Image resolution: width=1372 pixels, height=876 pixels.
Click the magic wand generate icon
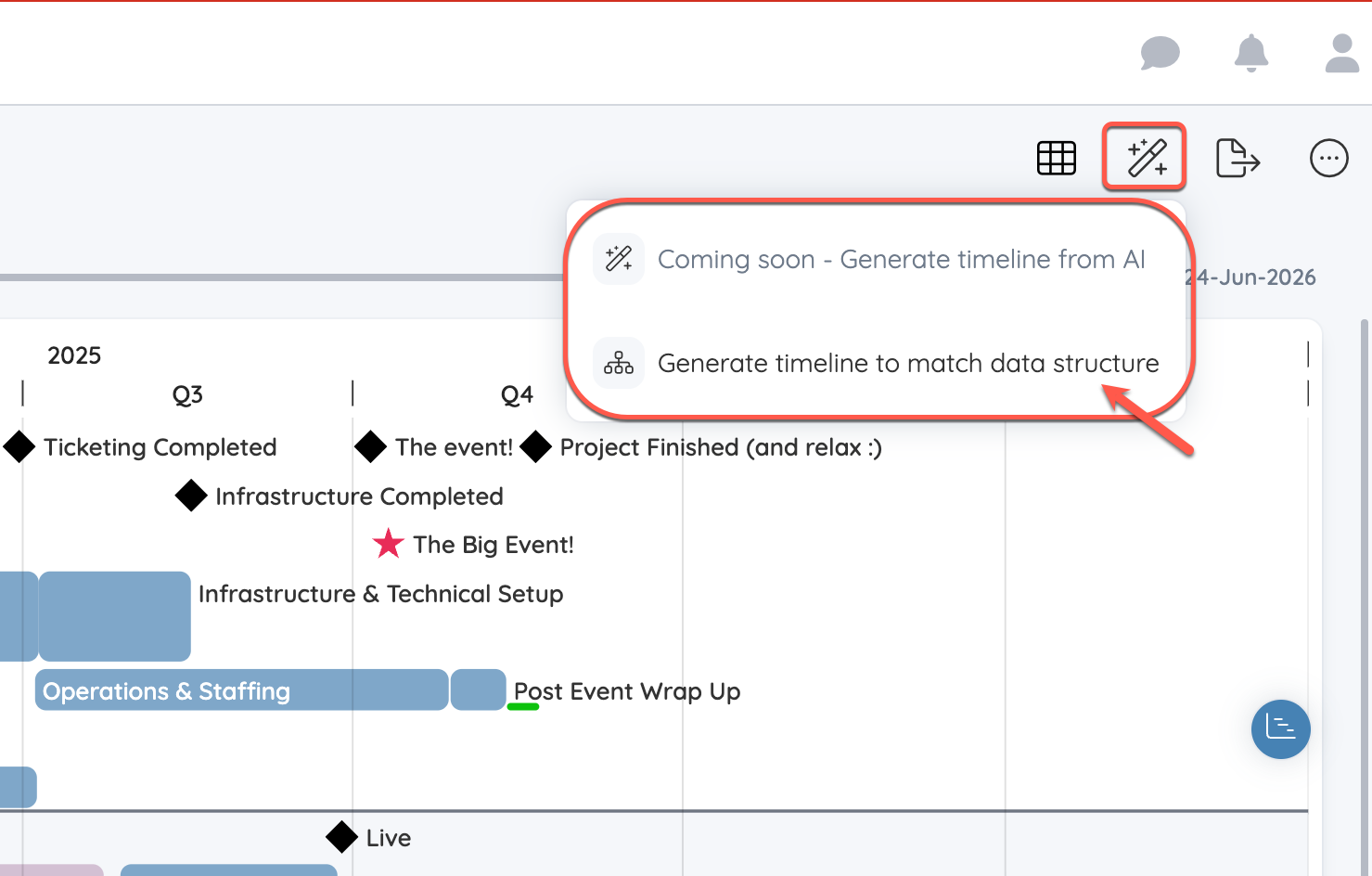tap(1146, 158)
